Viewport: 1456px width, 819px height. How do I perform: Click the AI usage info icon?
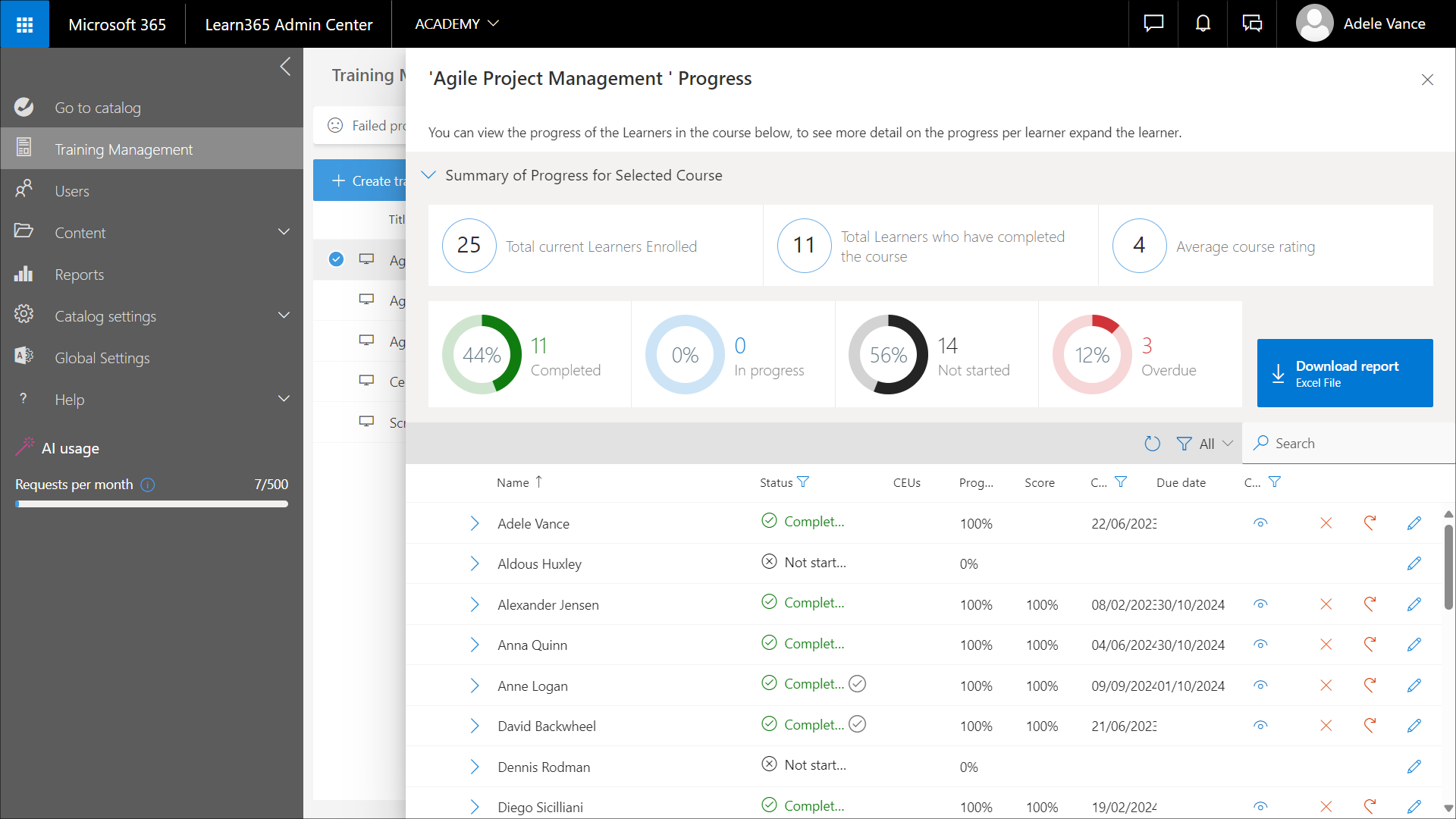[148, 485]
